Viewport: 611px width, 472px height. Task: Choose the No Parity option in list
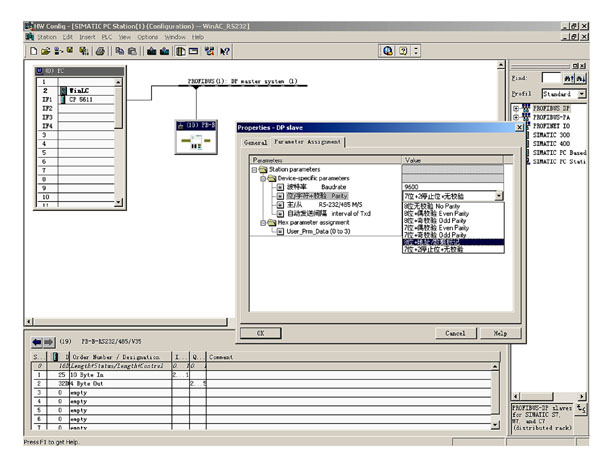(453, 206)
